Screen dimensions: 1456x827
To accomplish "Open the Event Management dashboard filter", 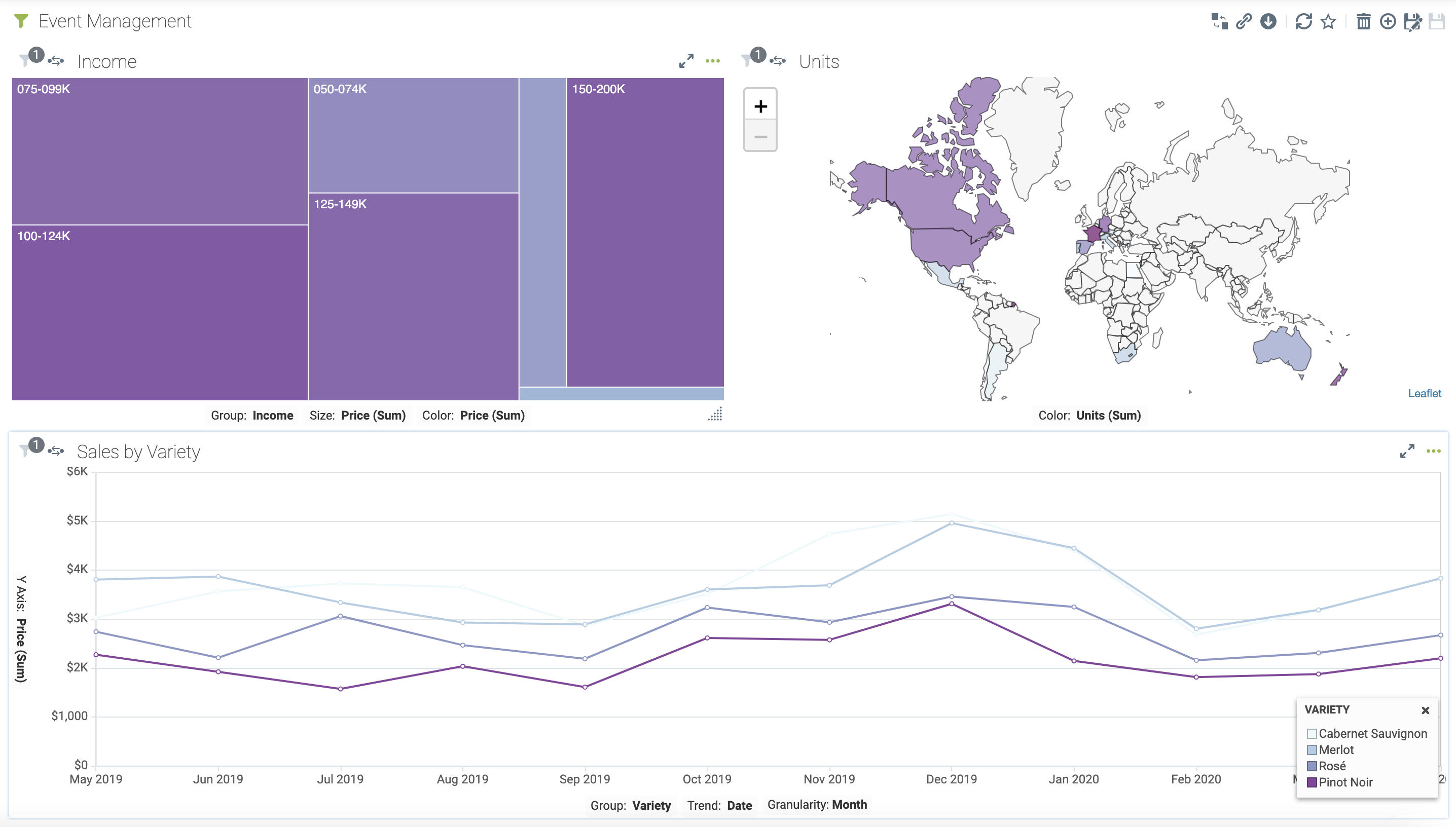I will coord(21,21).
